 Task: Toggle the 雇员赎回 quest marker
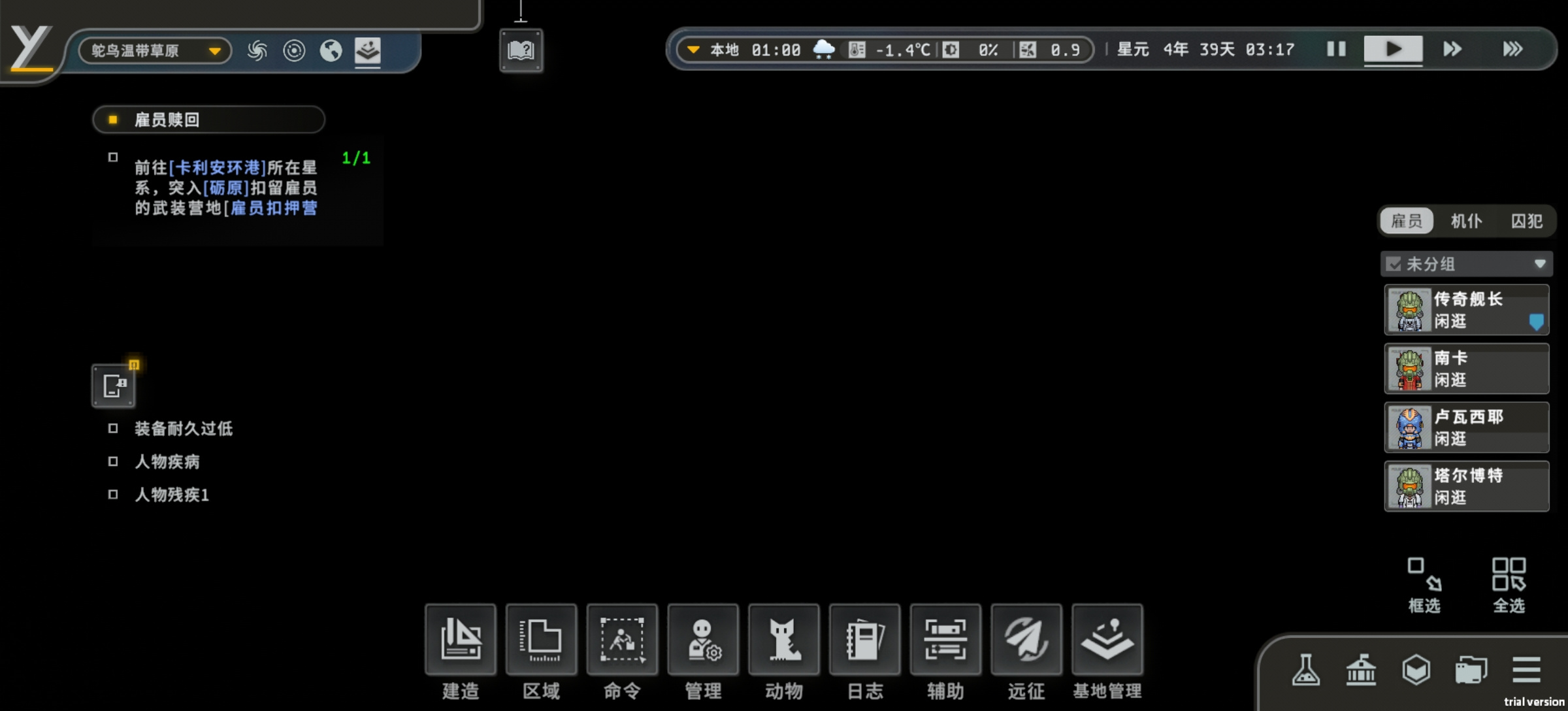pyautogui.click(x=112, y=120)
